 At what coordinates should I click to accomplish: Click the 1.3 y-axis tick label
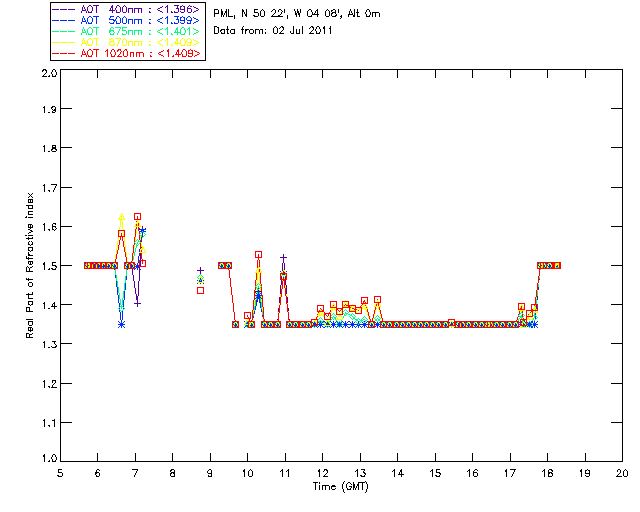point(49,344)
